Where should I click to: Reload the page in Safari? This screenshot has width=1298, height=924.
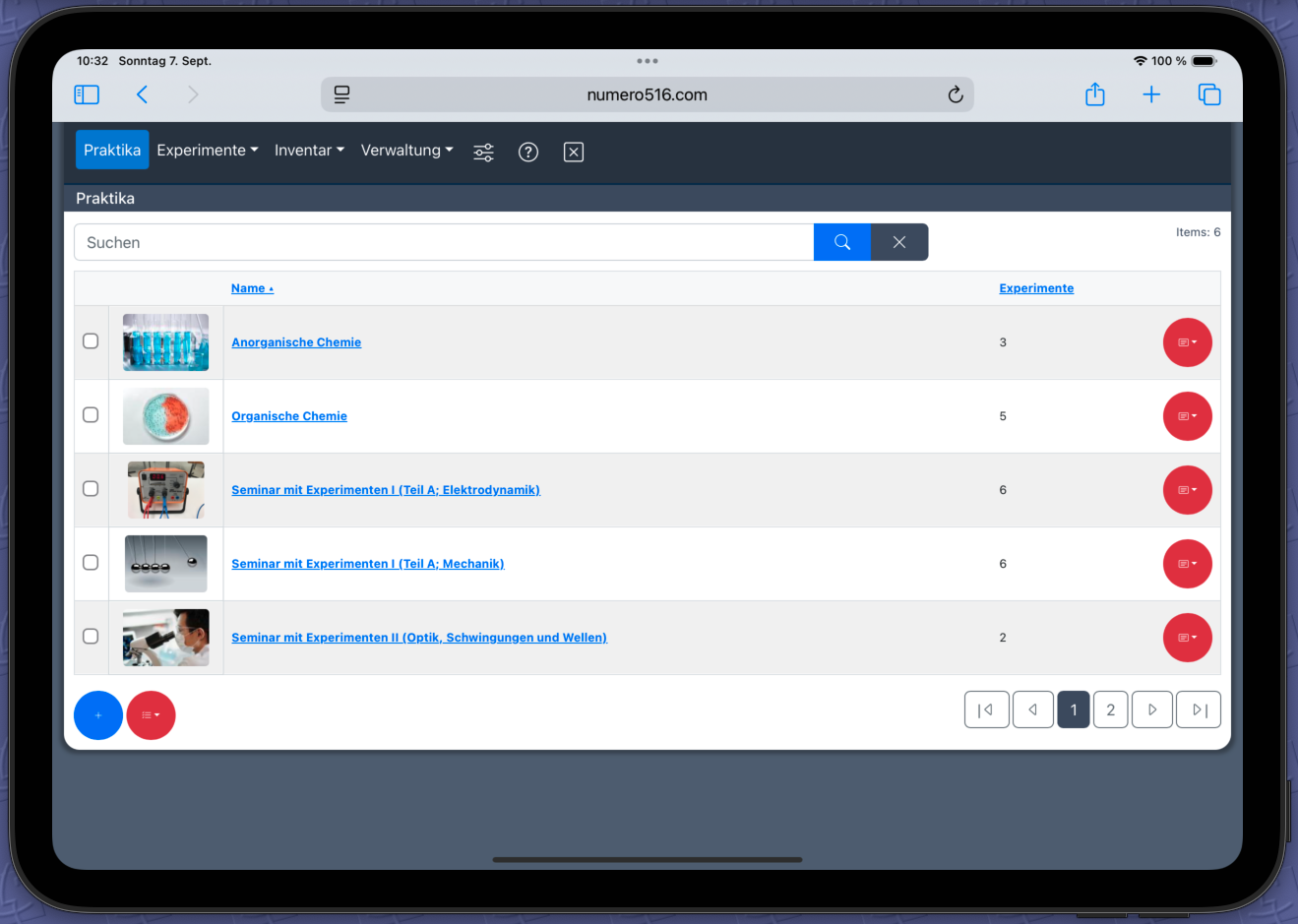(x=955, y=94)
